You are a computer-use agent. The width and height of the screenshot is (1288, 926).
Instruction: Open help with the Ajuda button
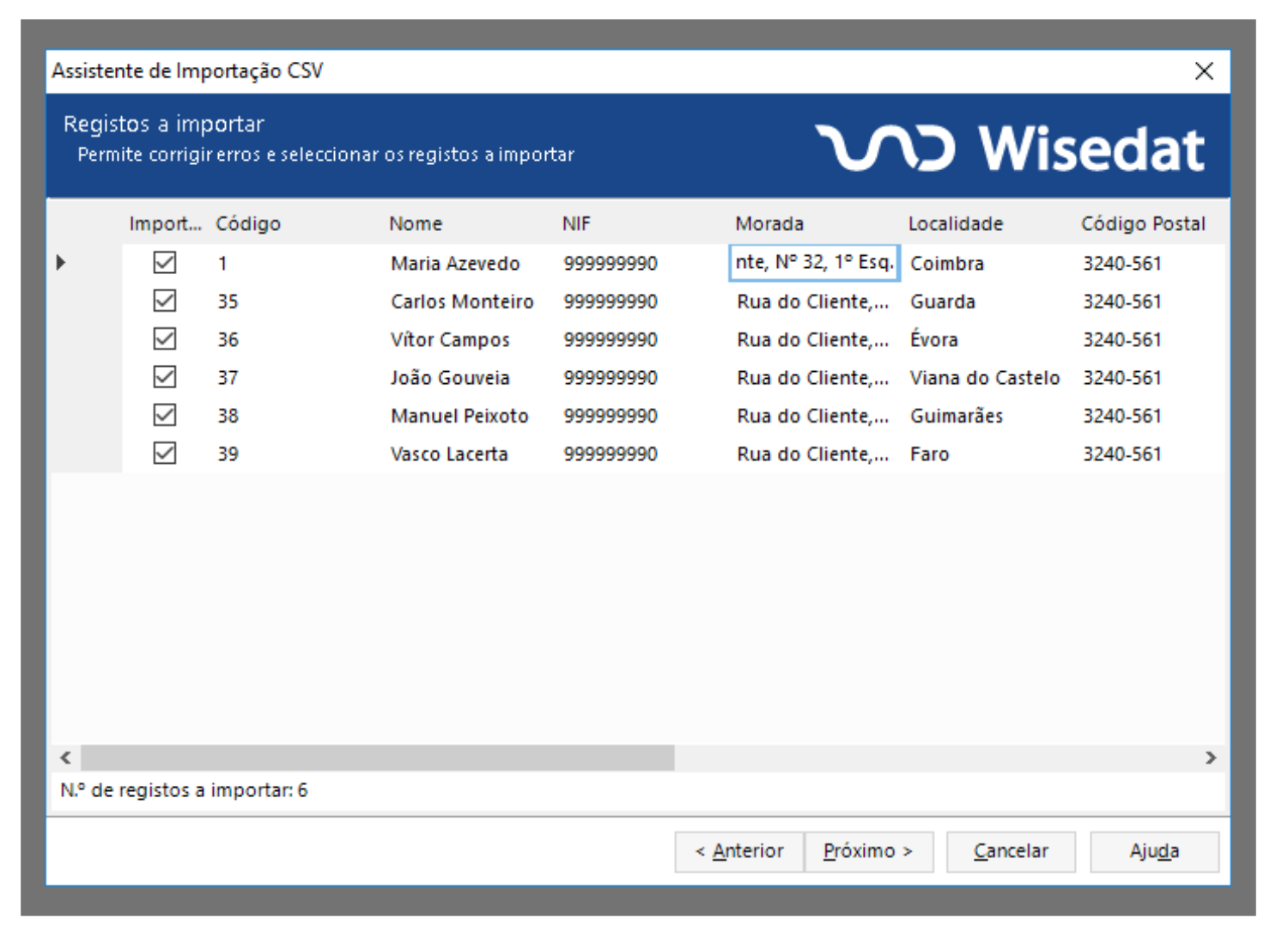tap(1154, 851)
